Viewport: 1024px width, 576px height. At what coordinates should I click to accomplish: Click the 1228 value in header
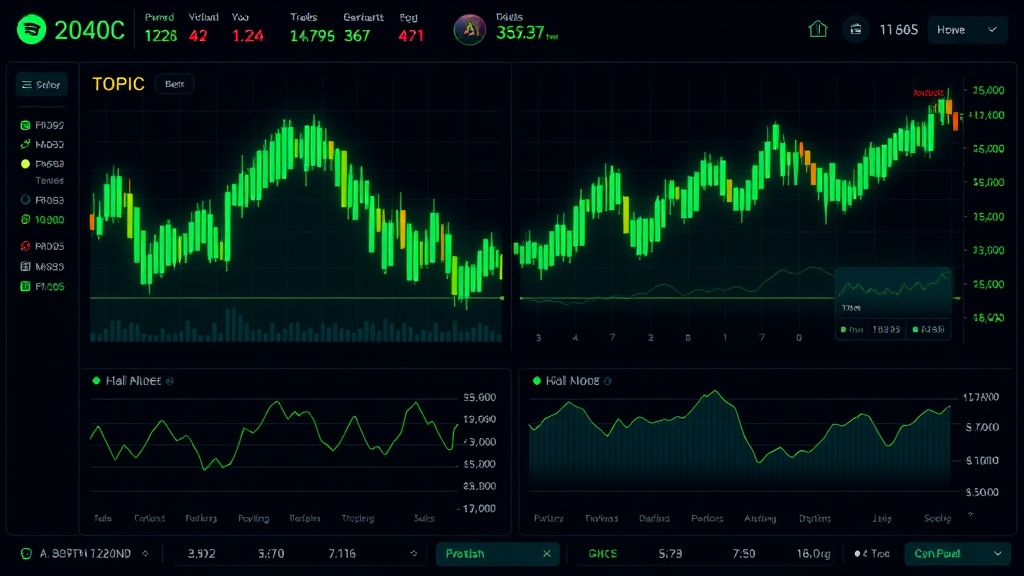(161, 36)
